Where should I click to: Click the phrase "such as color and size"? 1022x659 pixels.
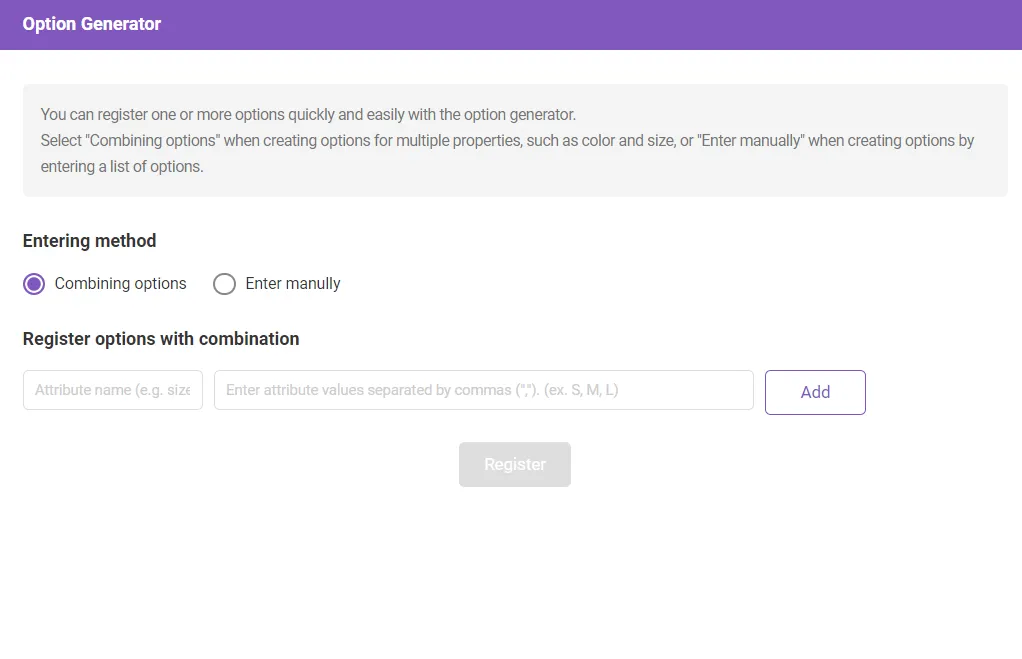(601, 141)
